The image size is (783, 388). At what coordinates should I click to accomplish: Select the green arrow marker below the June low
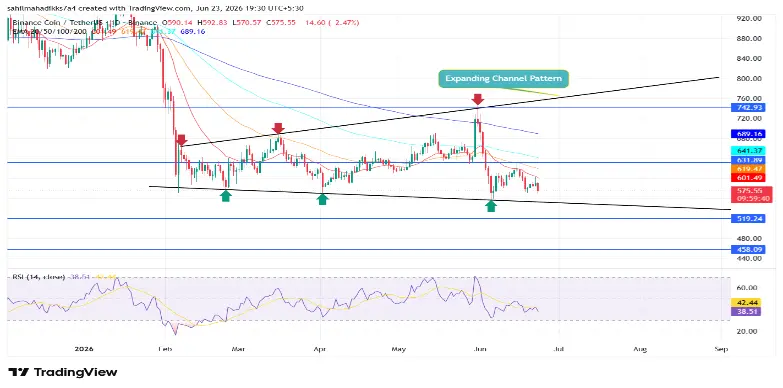(x=491, y=206)
